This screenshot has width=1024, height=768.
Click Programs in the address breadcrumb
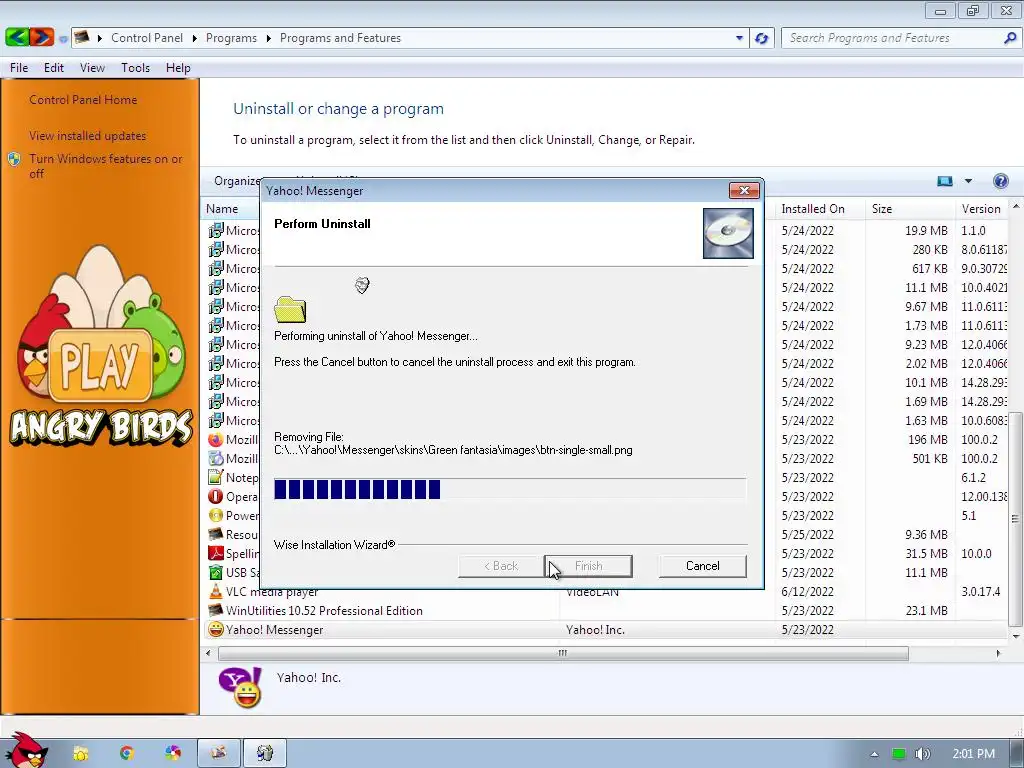(231, 38)
